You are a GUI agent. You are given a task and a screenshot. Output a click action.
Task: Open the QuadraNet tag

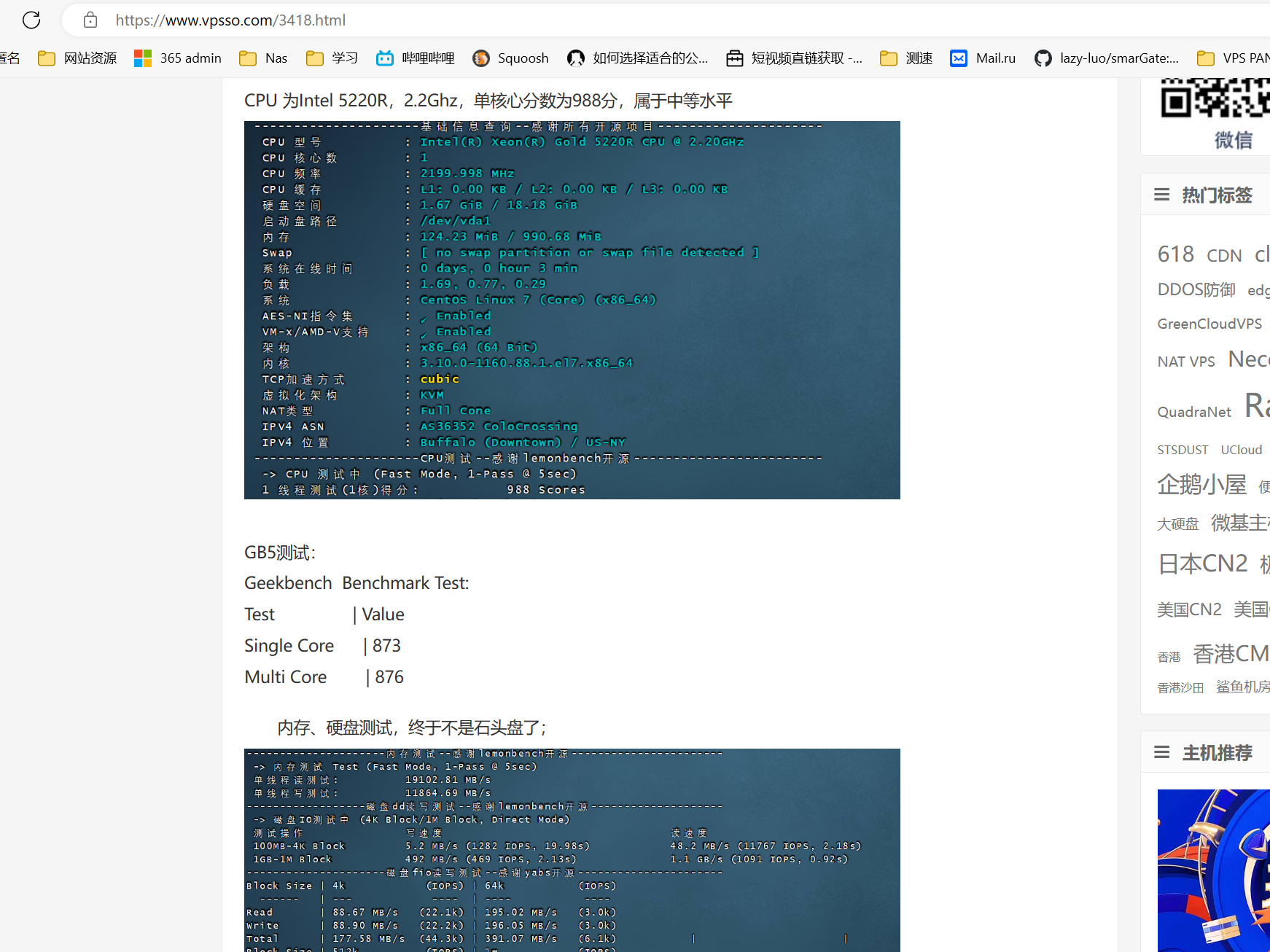[x=1193, y=412]
